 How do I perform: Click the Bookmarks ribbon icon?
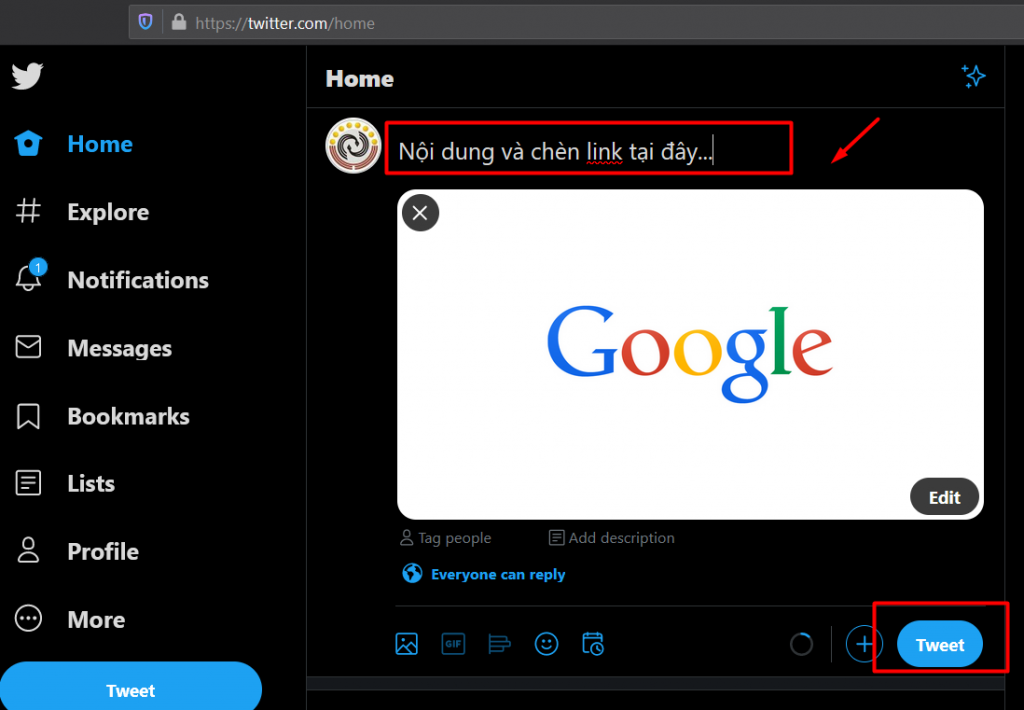point(28,416)
